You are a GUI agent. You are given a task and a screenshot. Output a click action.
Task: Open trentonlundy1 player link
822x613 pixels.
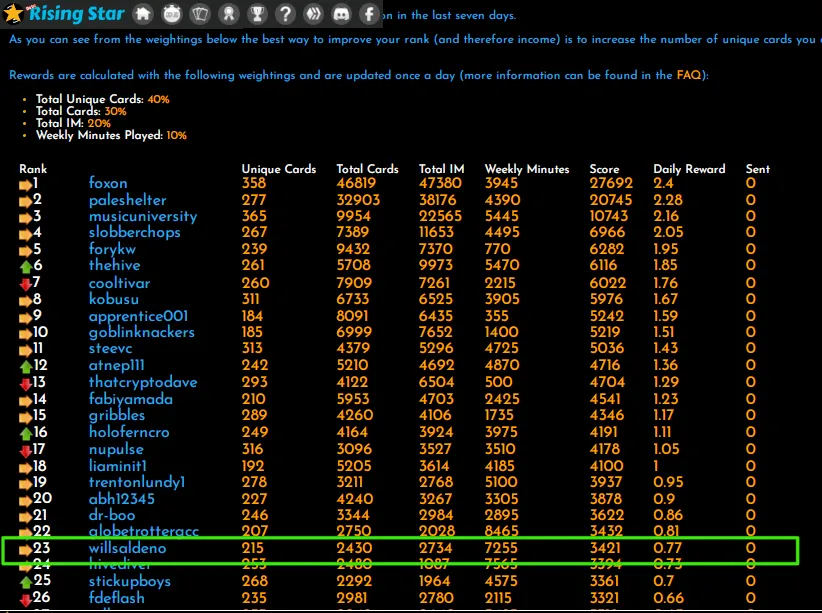(x=137, y=482)
